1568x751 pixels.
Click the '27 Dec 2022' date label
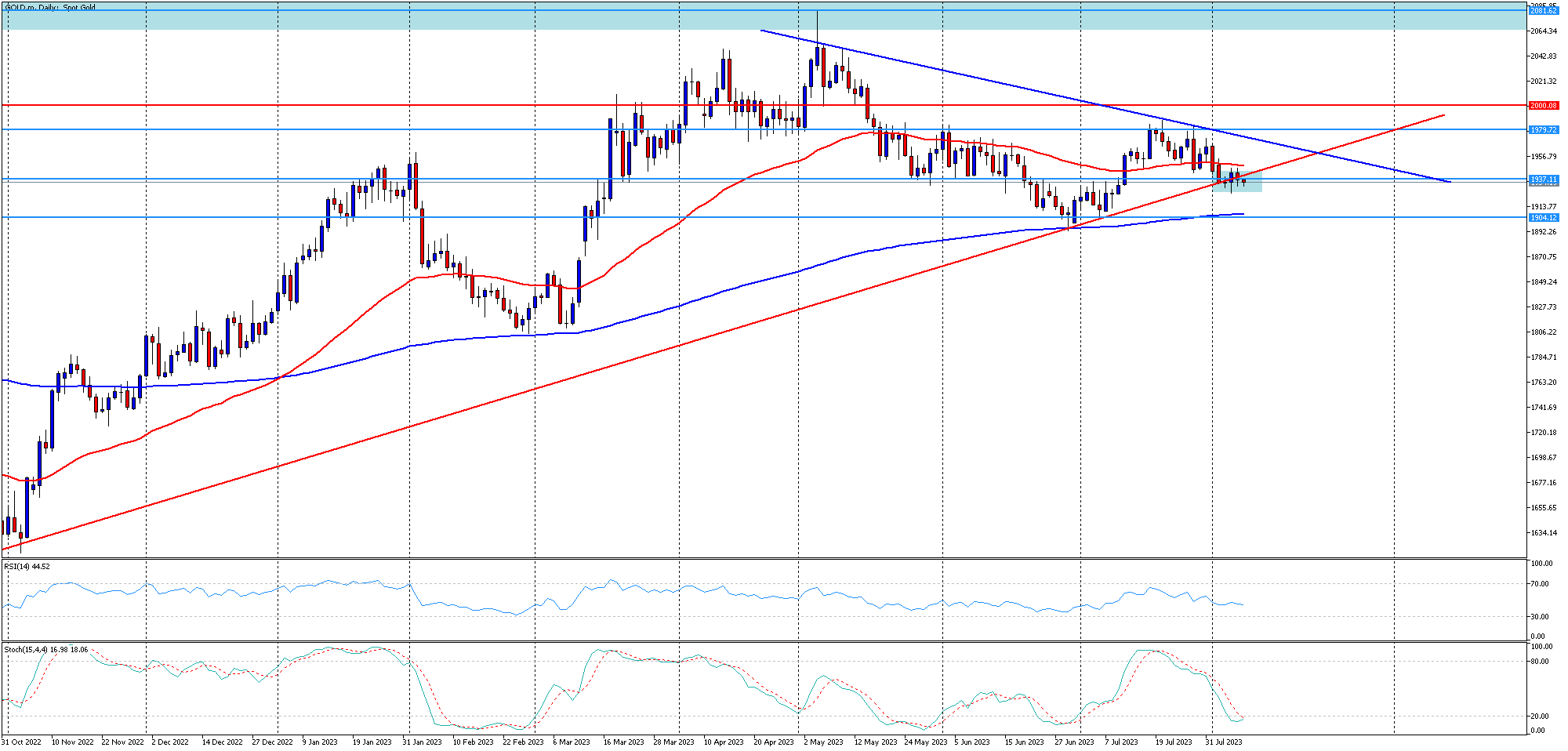(273, 742)
